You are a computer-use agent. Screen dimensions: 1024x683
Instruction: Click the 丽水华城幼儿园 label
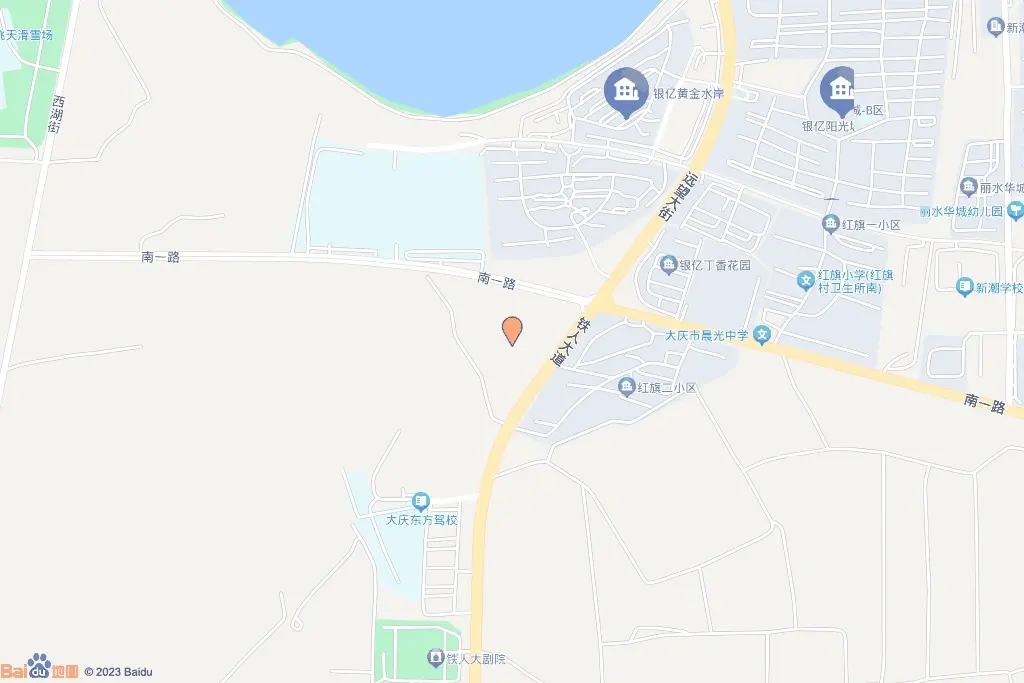tap(961, 212)
